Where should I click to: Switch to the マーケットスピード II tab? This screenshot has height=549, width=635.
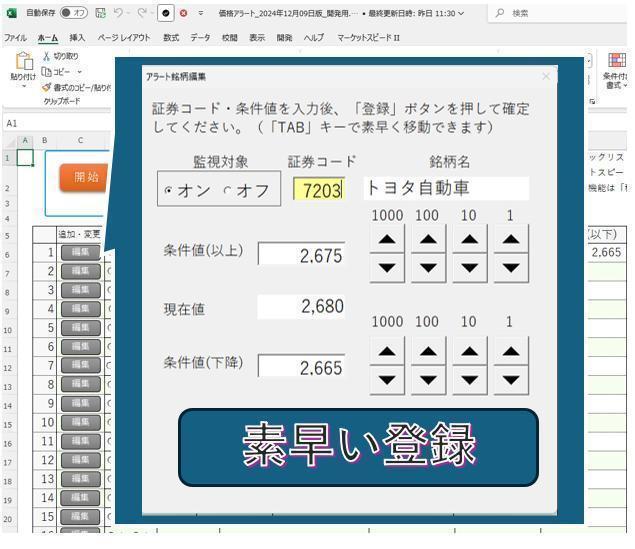[369, 38]
